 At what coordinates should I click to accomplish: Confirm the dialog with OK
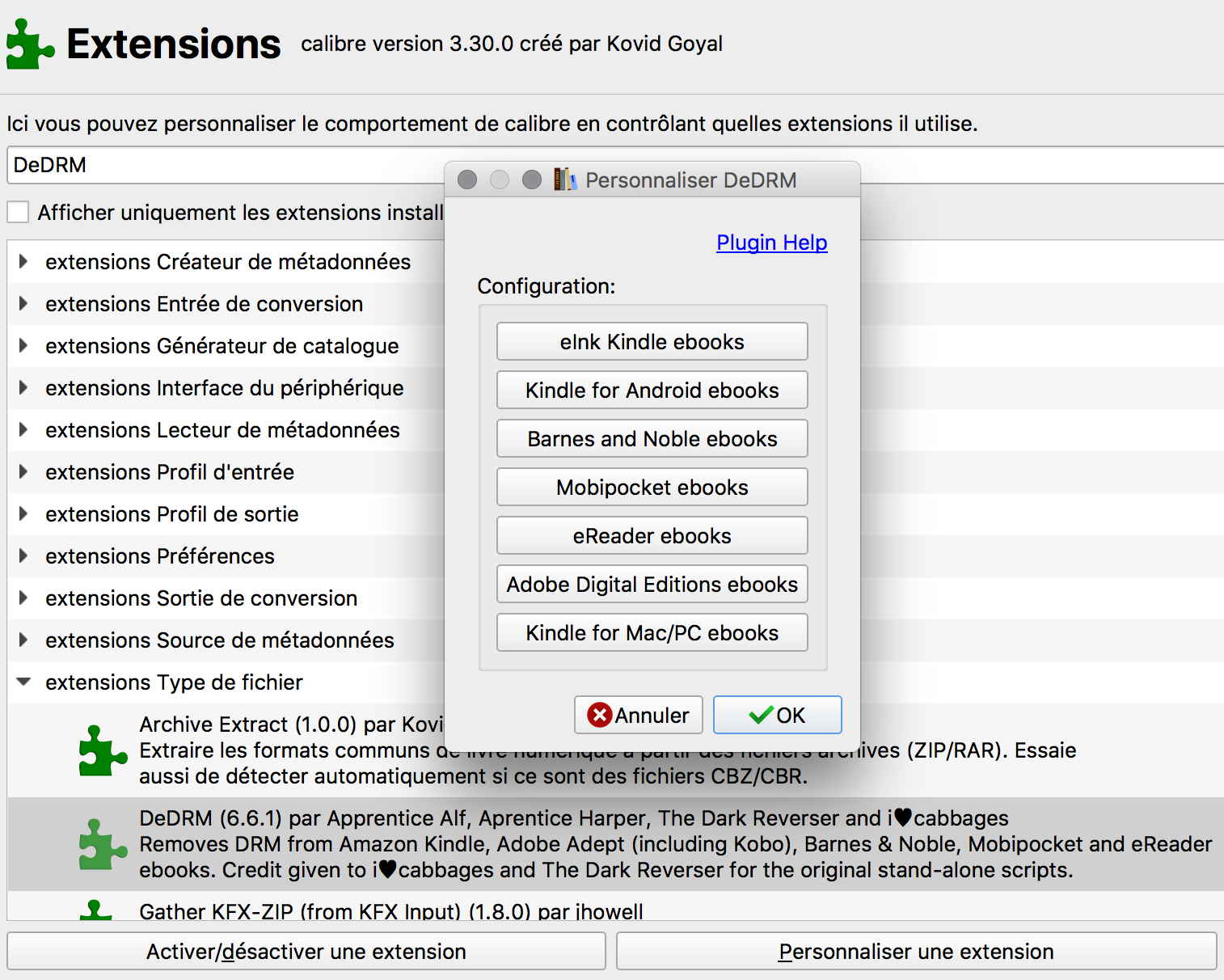point(778,715)
